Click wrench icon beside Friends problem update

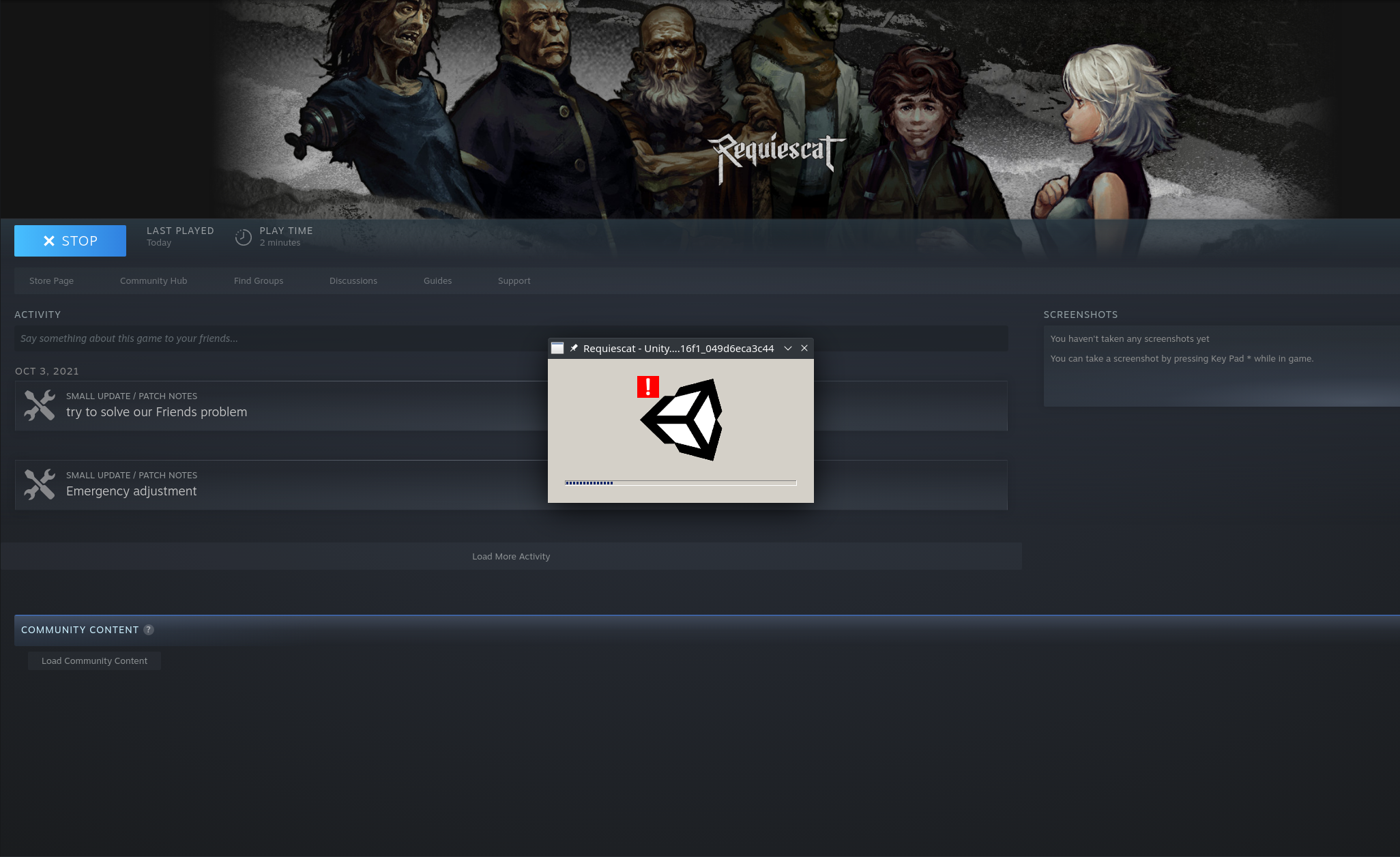[x=40, y=405]
